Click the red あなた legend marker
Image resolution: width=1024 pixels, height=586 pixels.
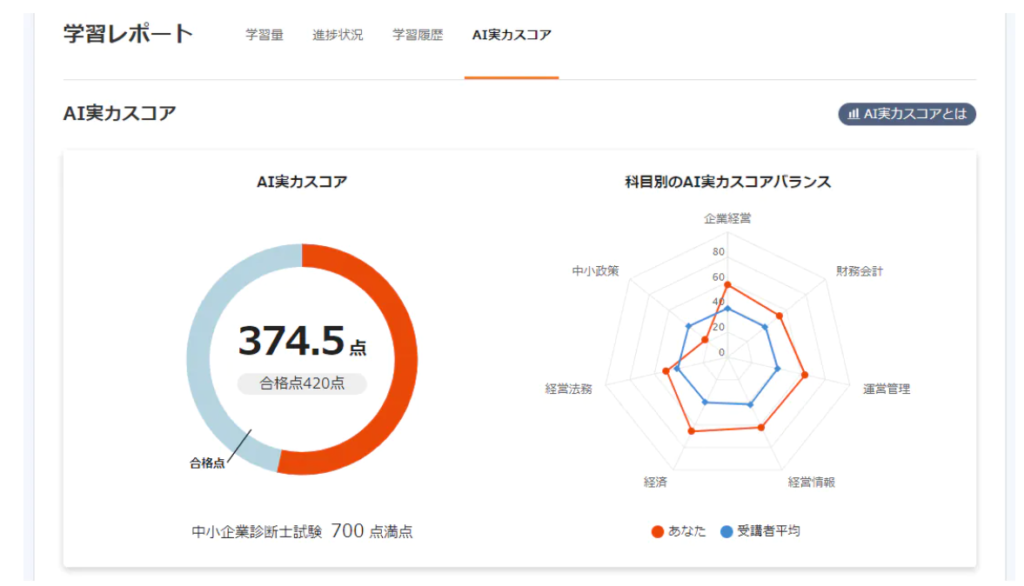coord(657,531)
